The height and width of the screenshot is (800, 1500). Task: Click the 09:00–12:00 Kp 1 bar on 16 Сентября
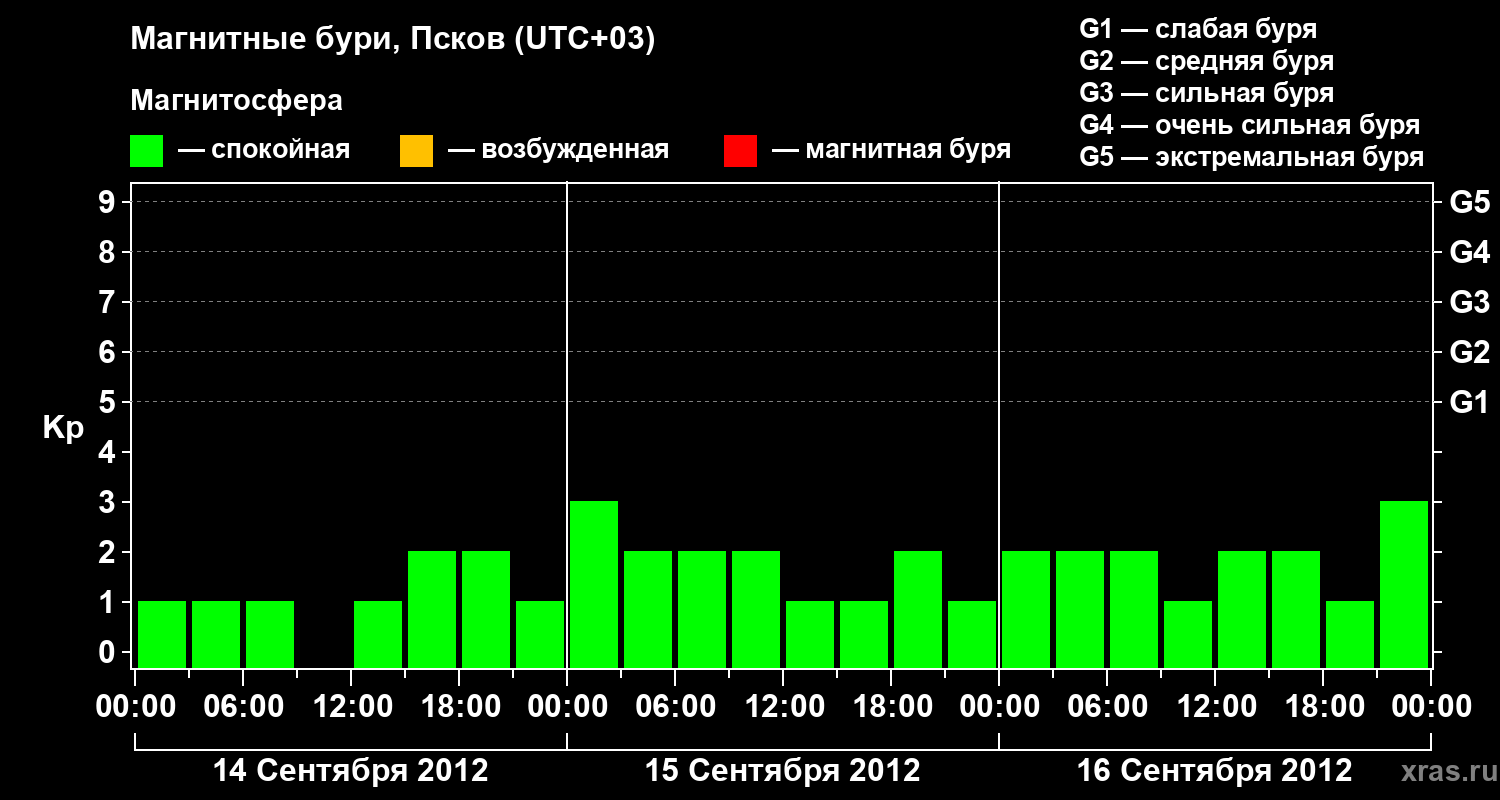[1188, 634]
